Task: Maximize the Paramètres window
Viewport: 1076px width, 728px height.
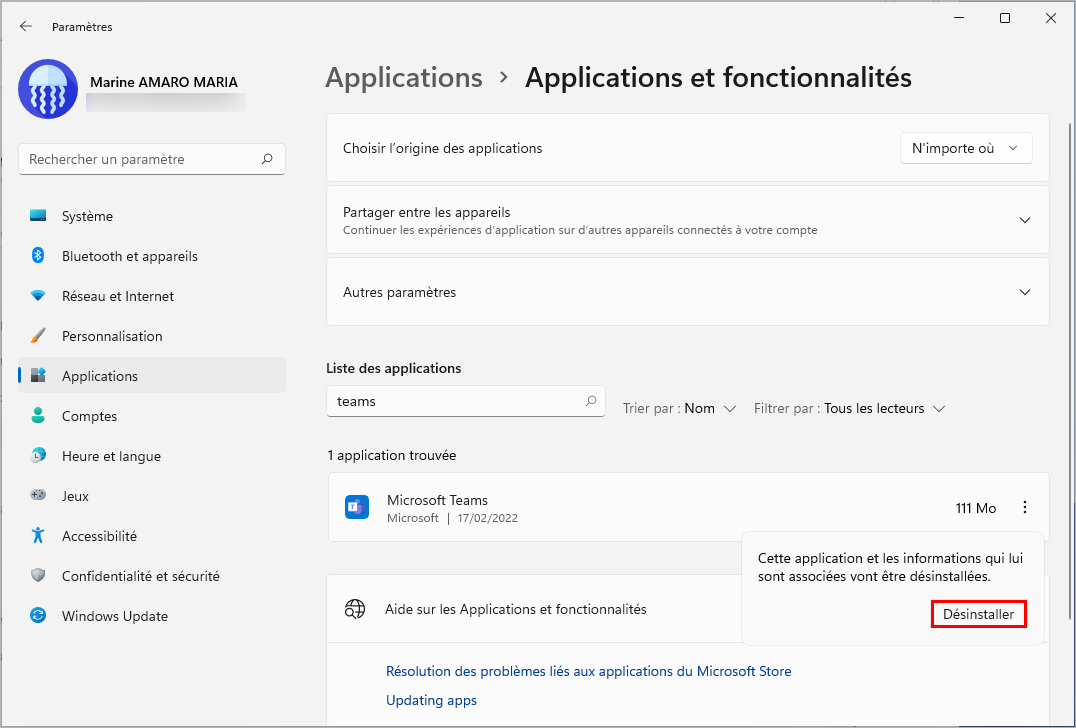Action: 1005,19
